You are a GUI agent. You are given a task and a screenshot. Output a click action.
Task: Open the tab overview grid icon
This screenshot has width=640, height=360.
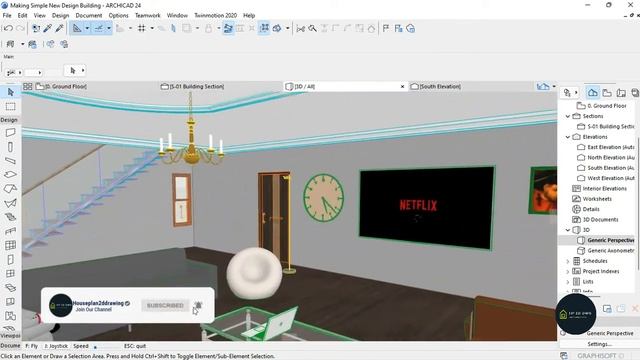click(x=27, y=87)
